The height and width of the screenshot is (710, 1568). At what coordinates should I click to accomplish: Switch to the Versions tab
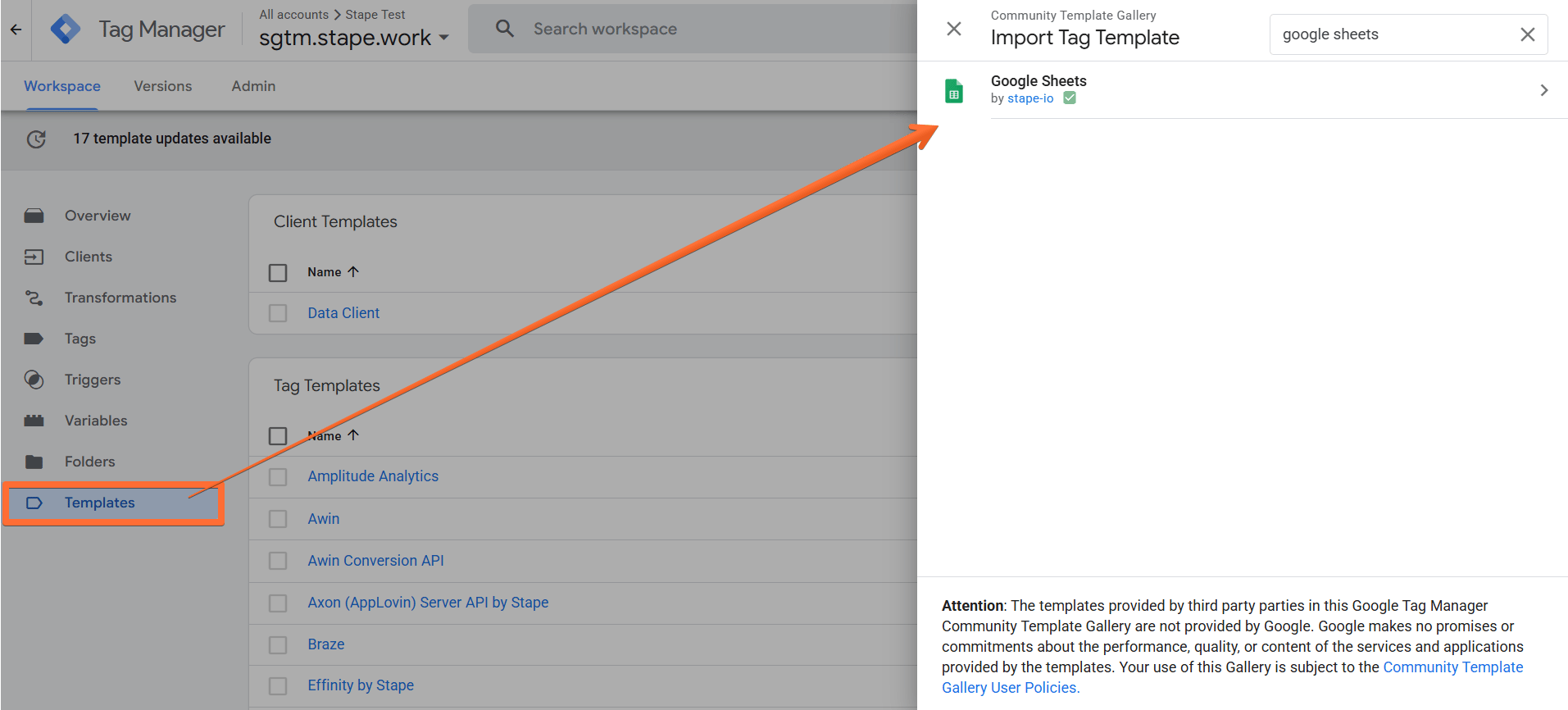pyautogui.click(x=163, y=86)
